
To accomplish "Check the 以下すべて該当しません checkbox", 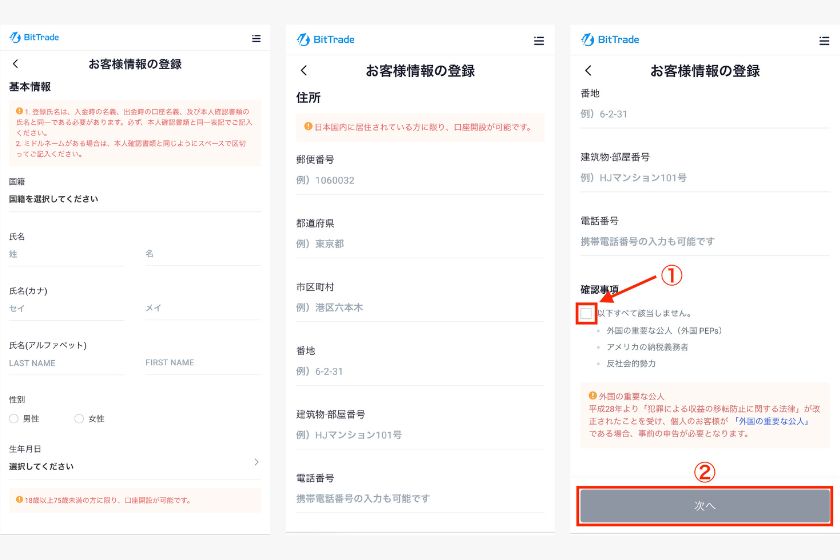I will 586,313.
